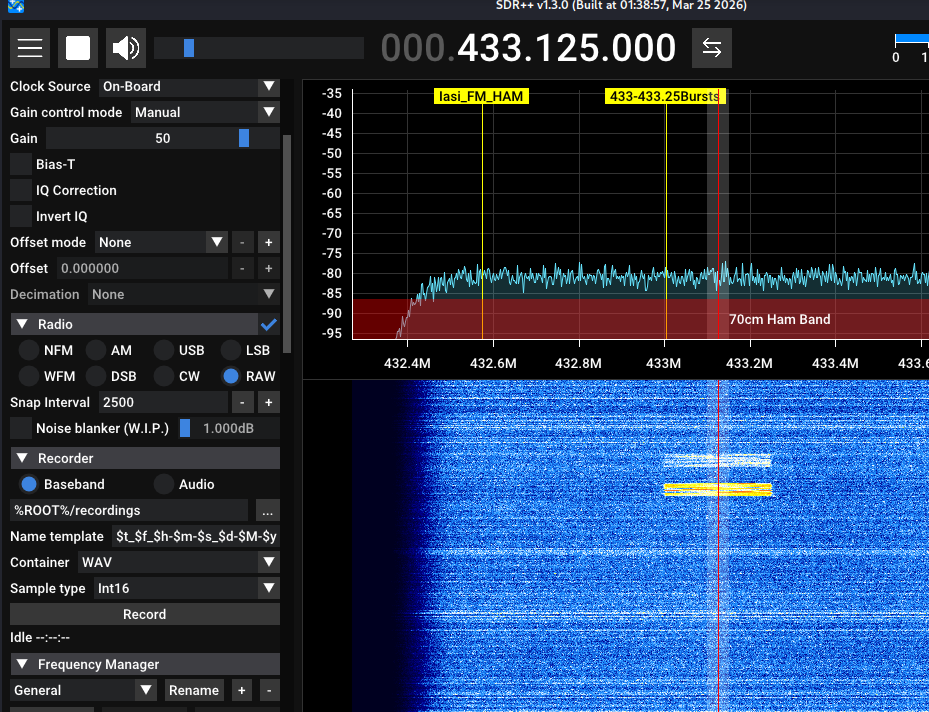Toggle Invert IQ checkbox

point(21,217)
